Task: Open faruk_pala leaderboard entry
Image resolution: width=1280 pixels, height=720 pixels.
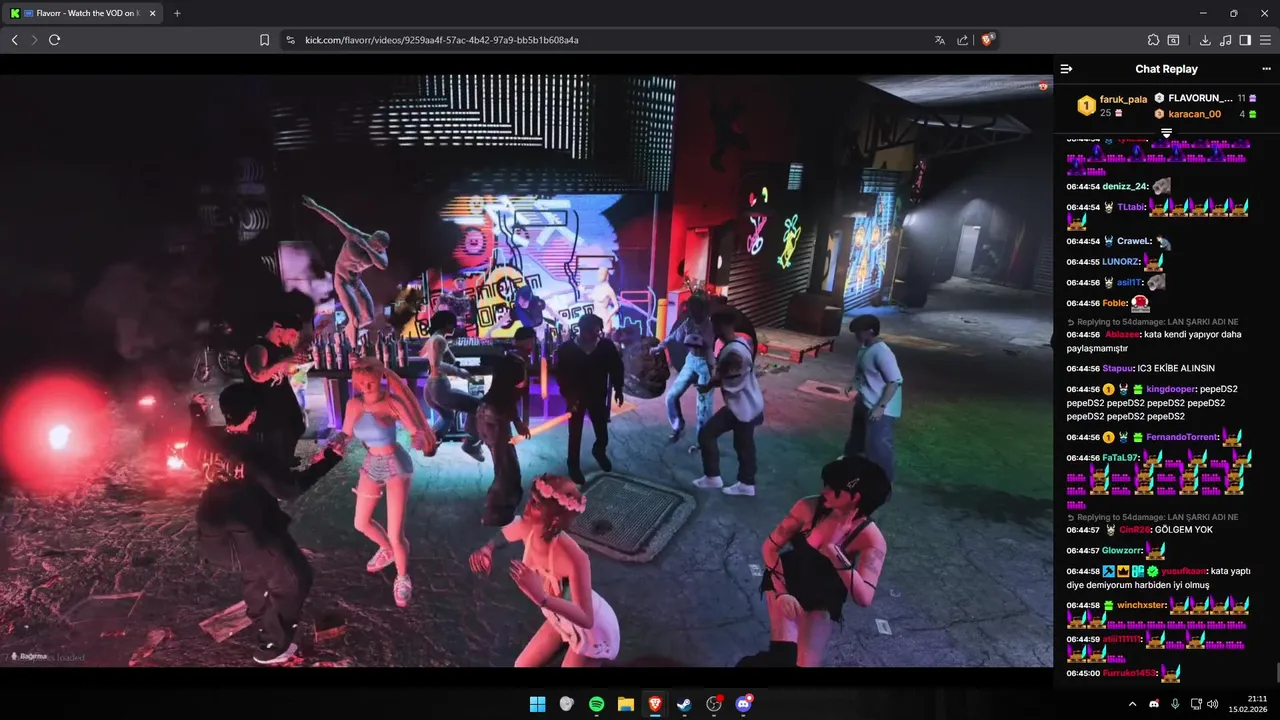Action: click(1112, 106)
